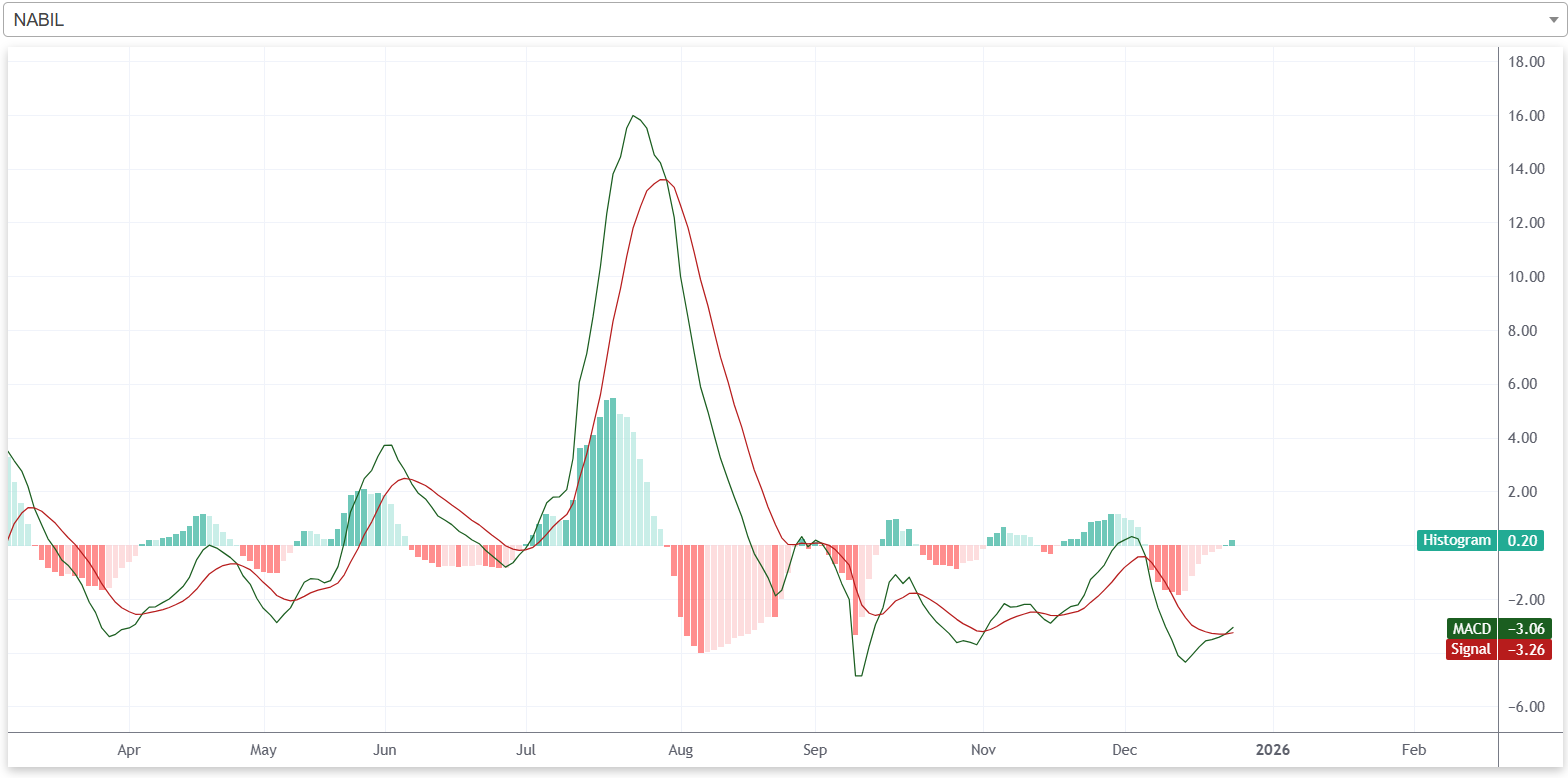Click the green Histogram legend label
This screenshot has width=1568, height=778.
(x=1456, y=540)
